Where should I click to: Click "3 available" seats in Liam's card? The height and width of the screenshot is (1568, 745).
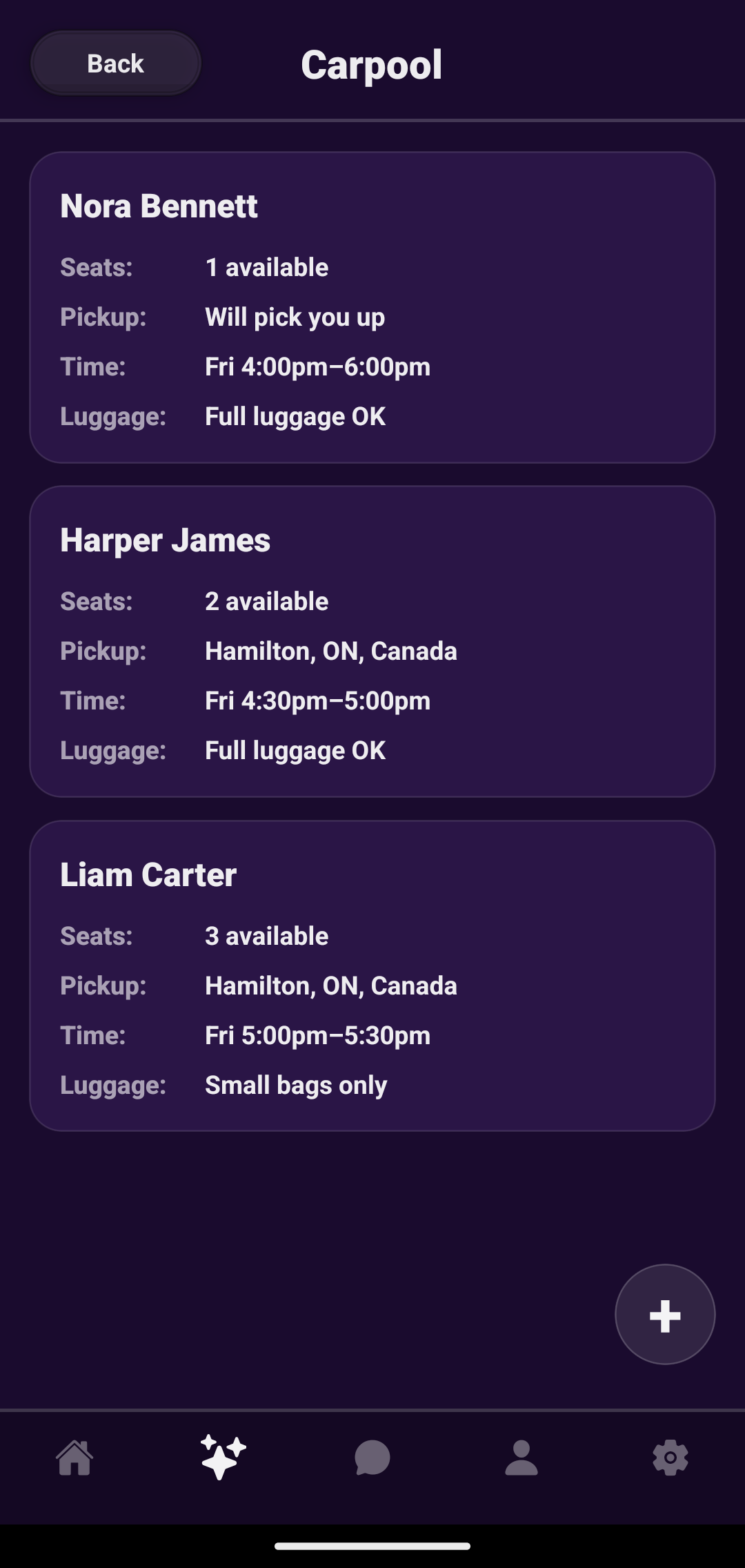point(266,937)
